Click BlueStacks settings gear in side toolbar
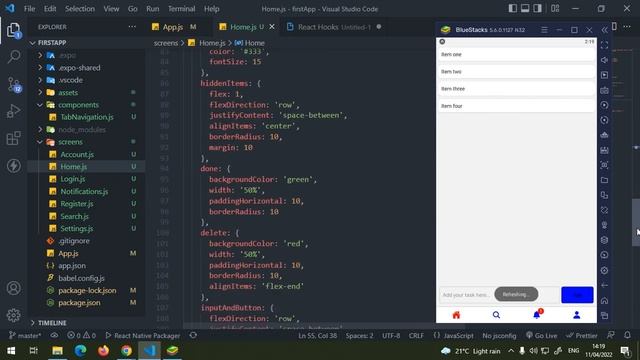Image resolution: width=640 pixels, height=360 pixels. [604, 270]
